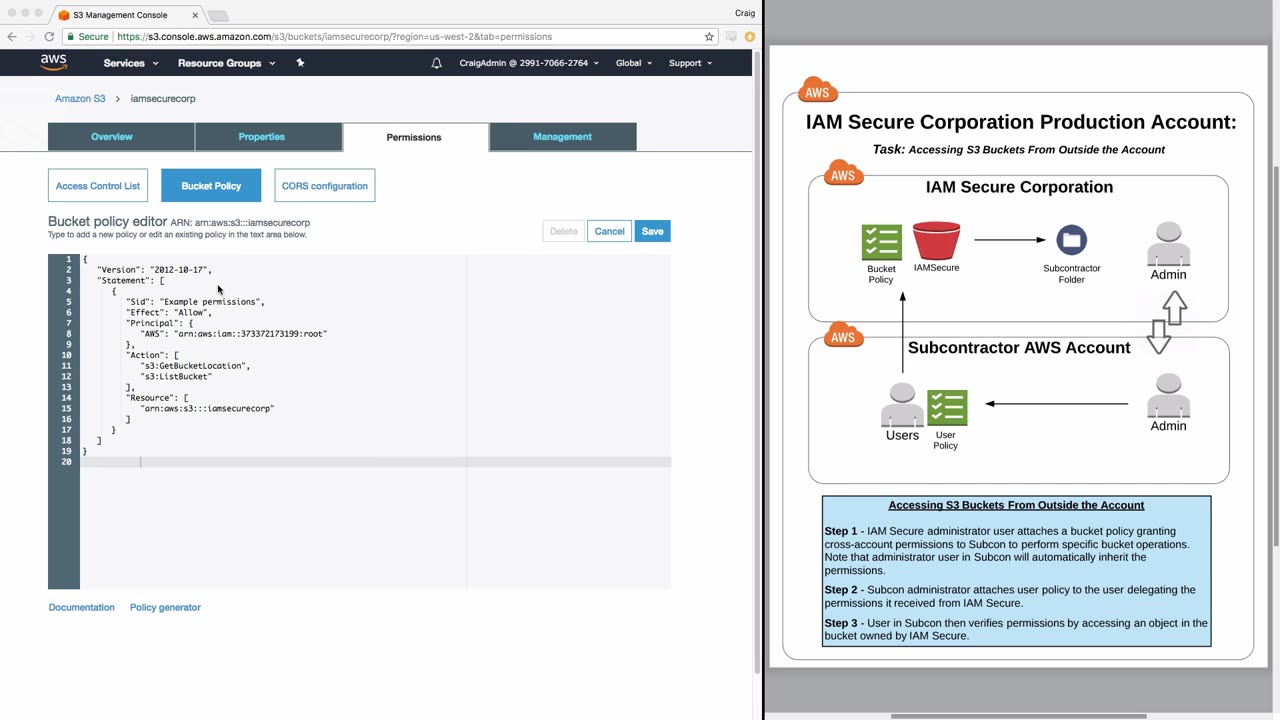The image size is (1280, 720).
Task: Click the "Statement" line in policy editor
Action: 130,281
